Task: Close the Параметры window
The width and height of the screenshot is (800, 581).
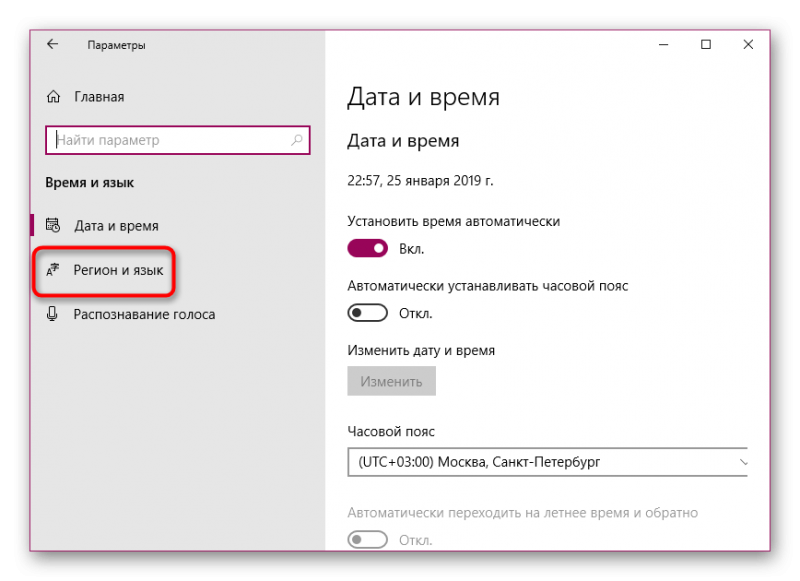Action: pyautogui.click(x=748, y=45)
